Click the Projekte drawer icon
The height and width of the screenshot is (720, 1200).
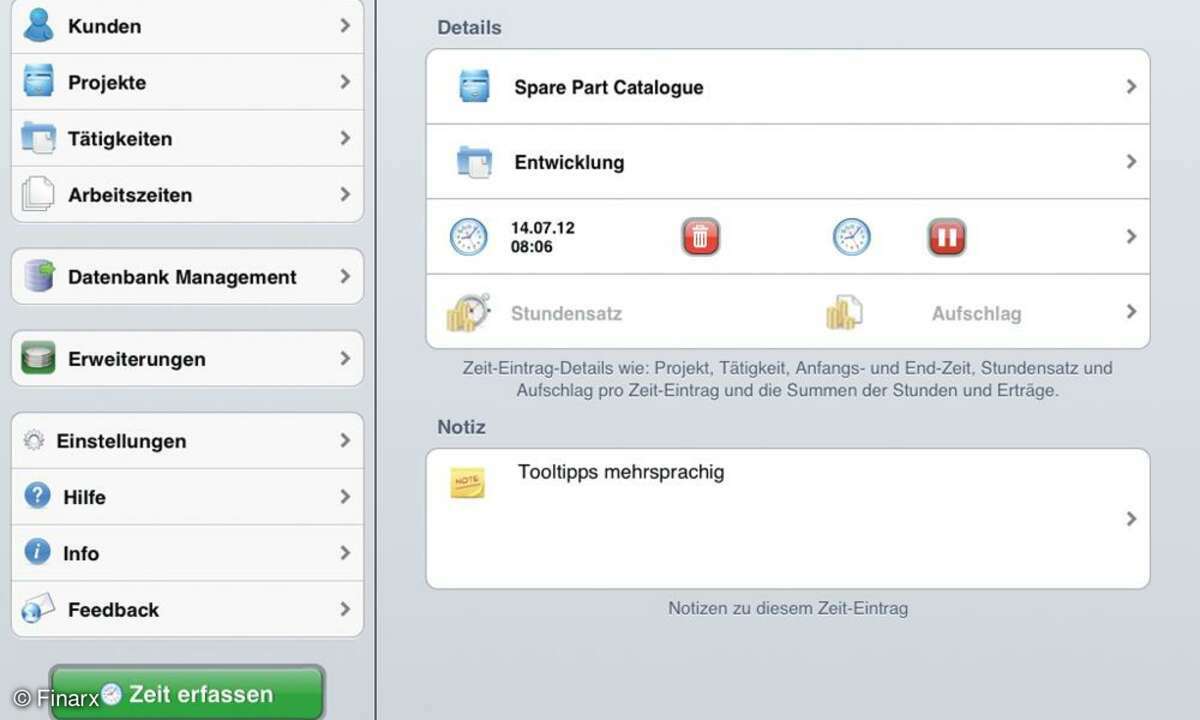pos(38,81)
